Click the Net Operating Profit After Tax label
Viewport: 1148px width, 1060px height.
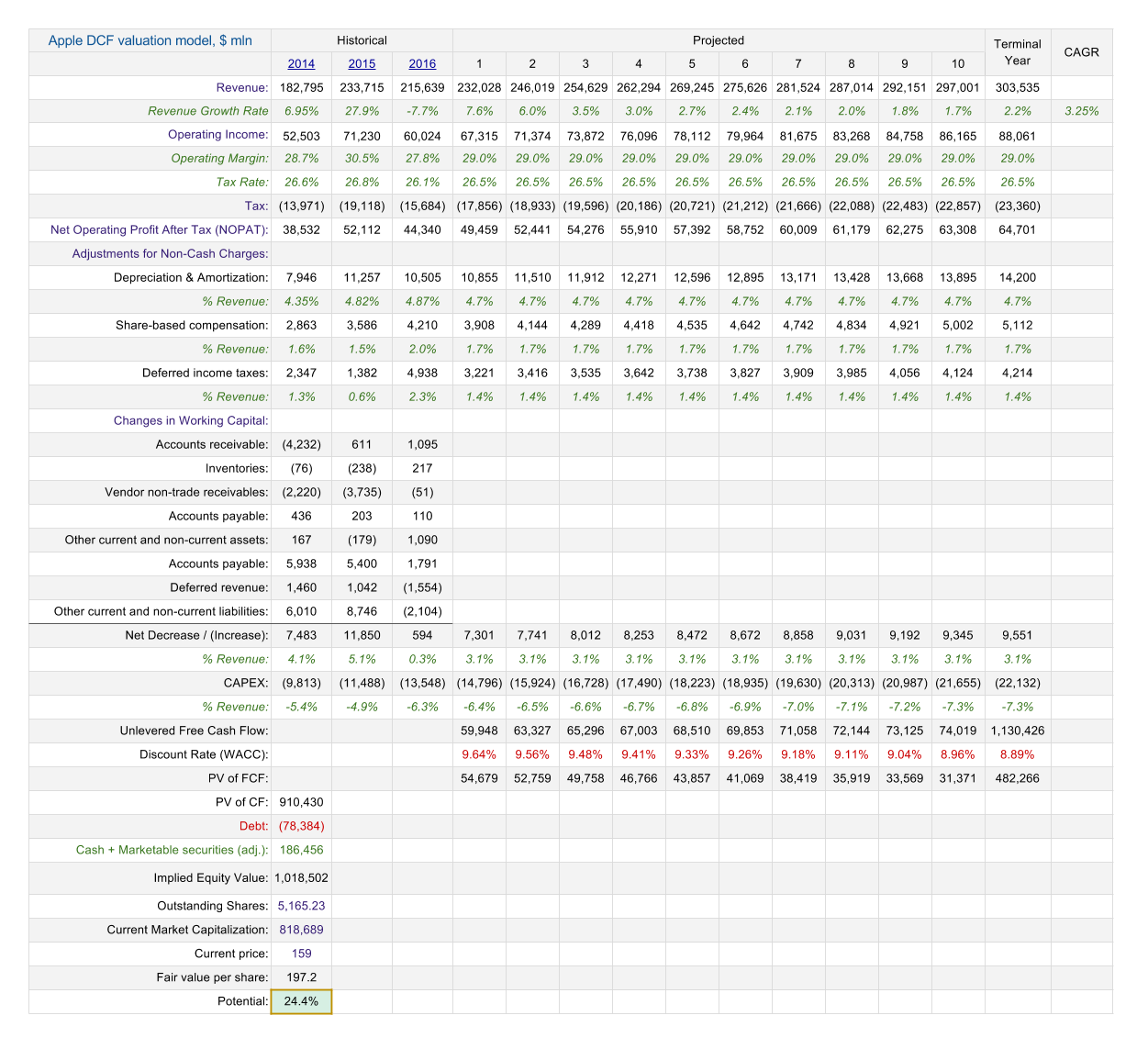pyautogui.click(x=159, y=229)
